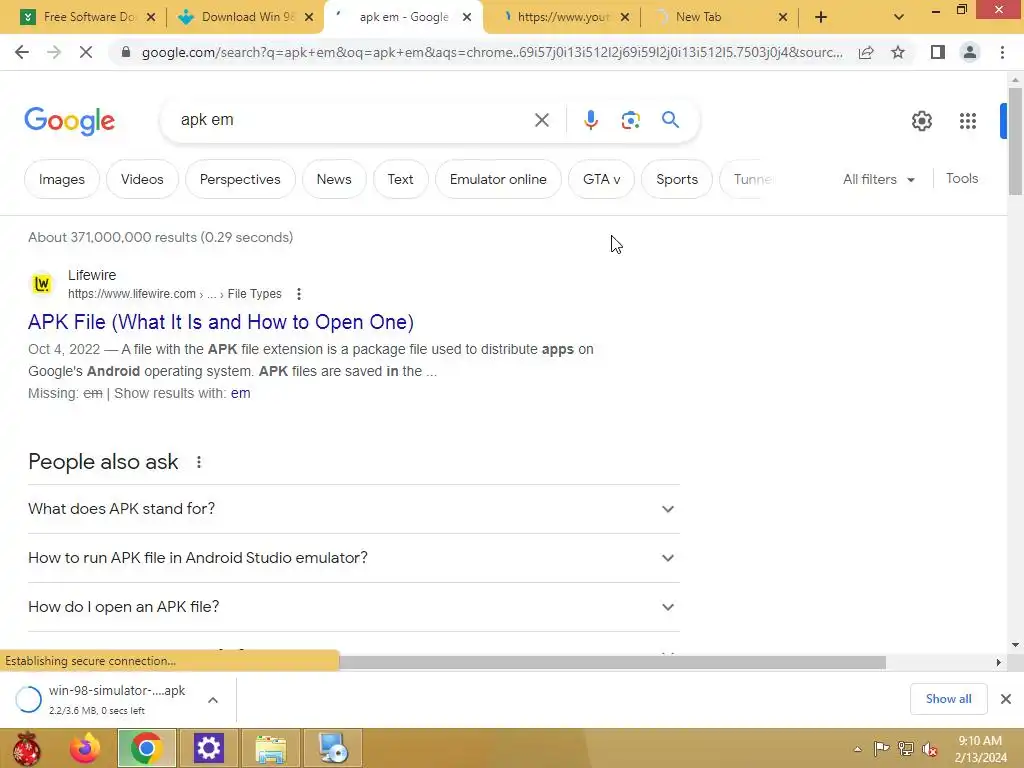Click inside the Google search box
The image size is (1024, 768).
[353, 120]
